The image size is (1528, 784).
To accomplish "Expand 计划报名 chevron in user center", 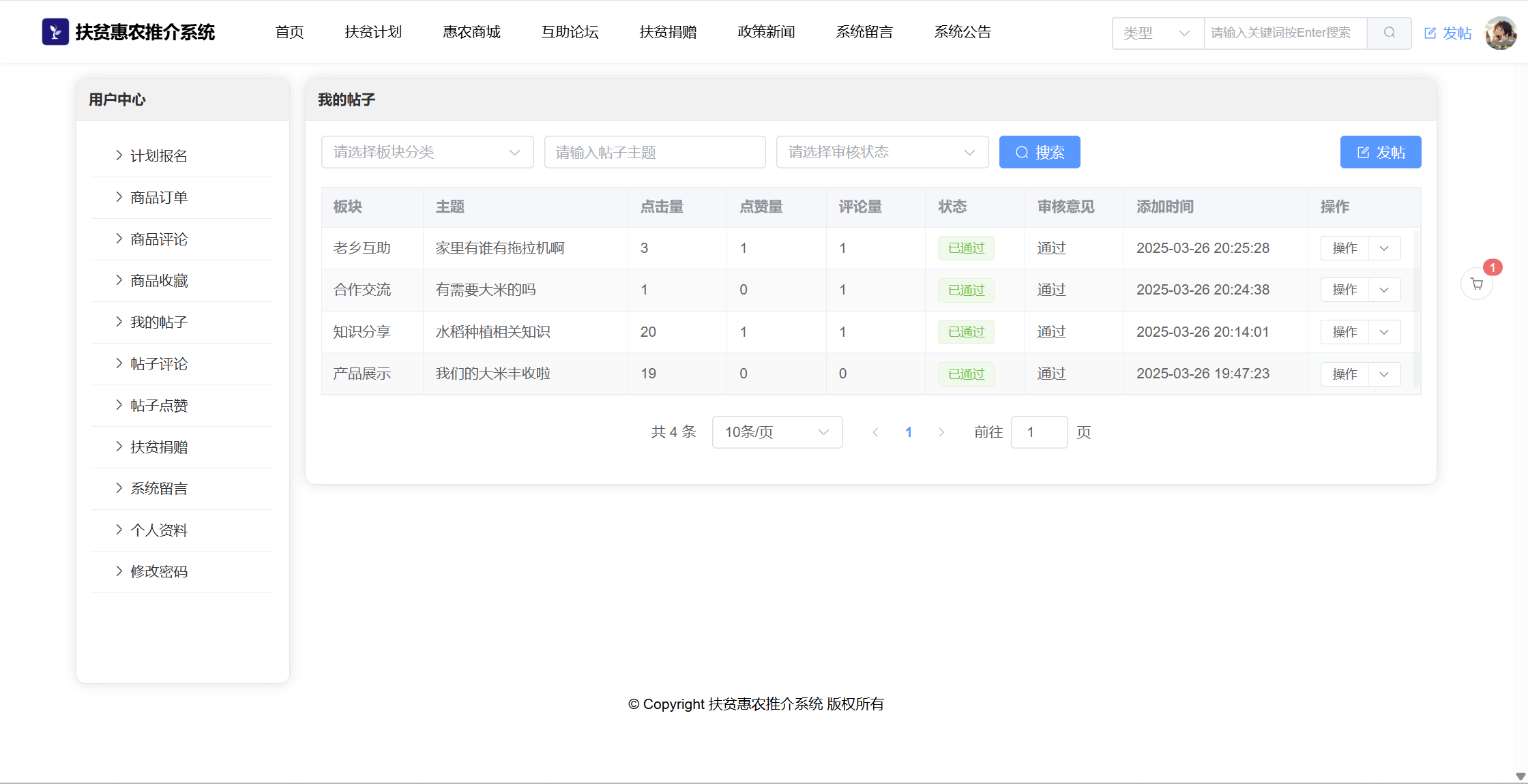I will click(119, 155).
